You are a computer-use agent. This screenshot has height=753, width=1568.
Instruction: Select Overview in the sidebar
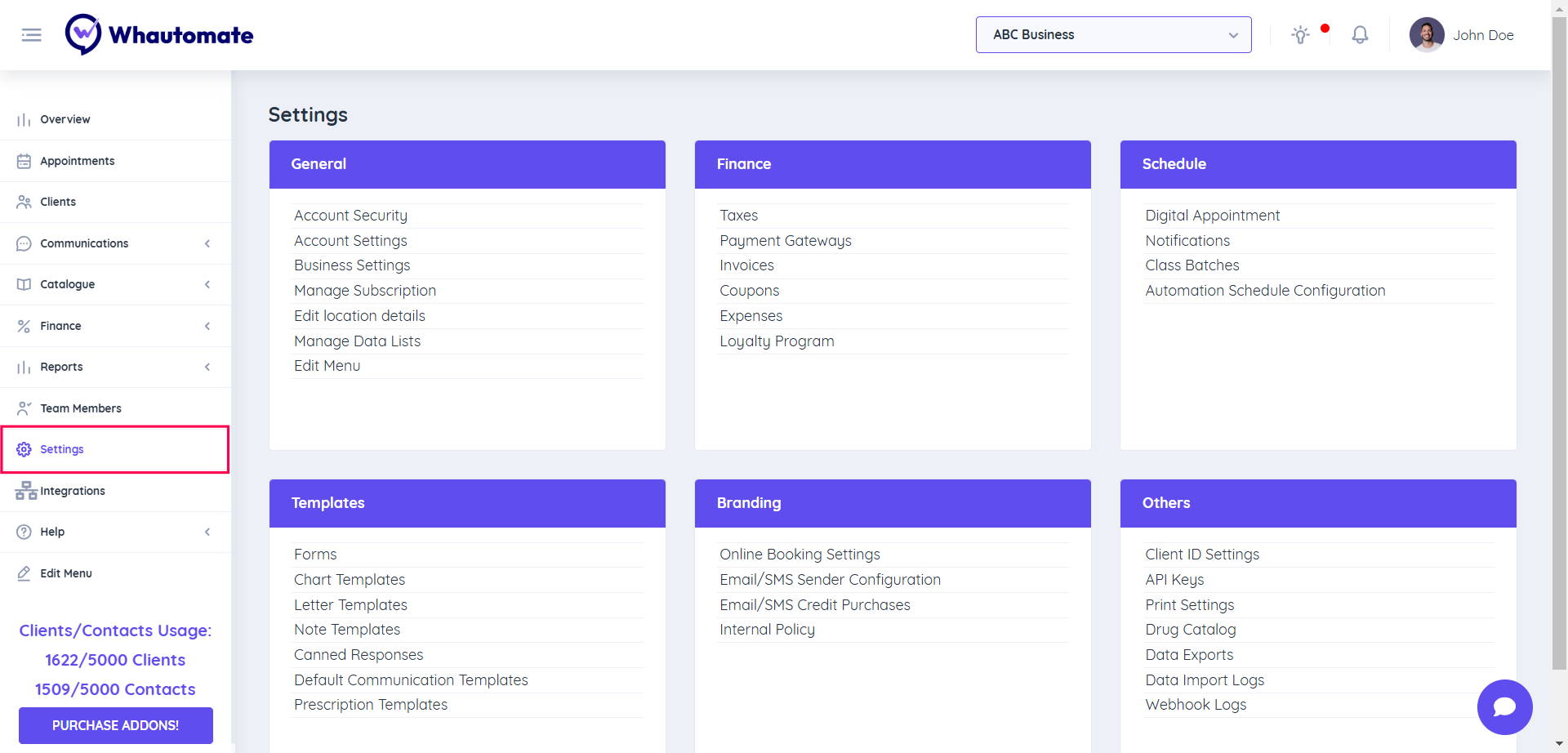click(65, 119)
